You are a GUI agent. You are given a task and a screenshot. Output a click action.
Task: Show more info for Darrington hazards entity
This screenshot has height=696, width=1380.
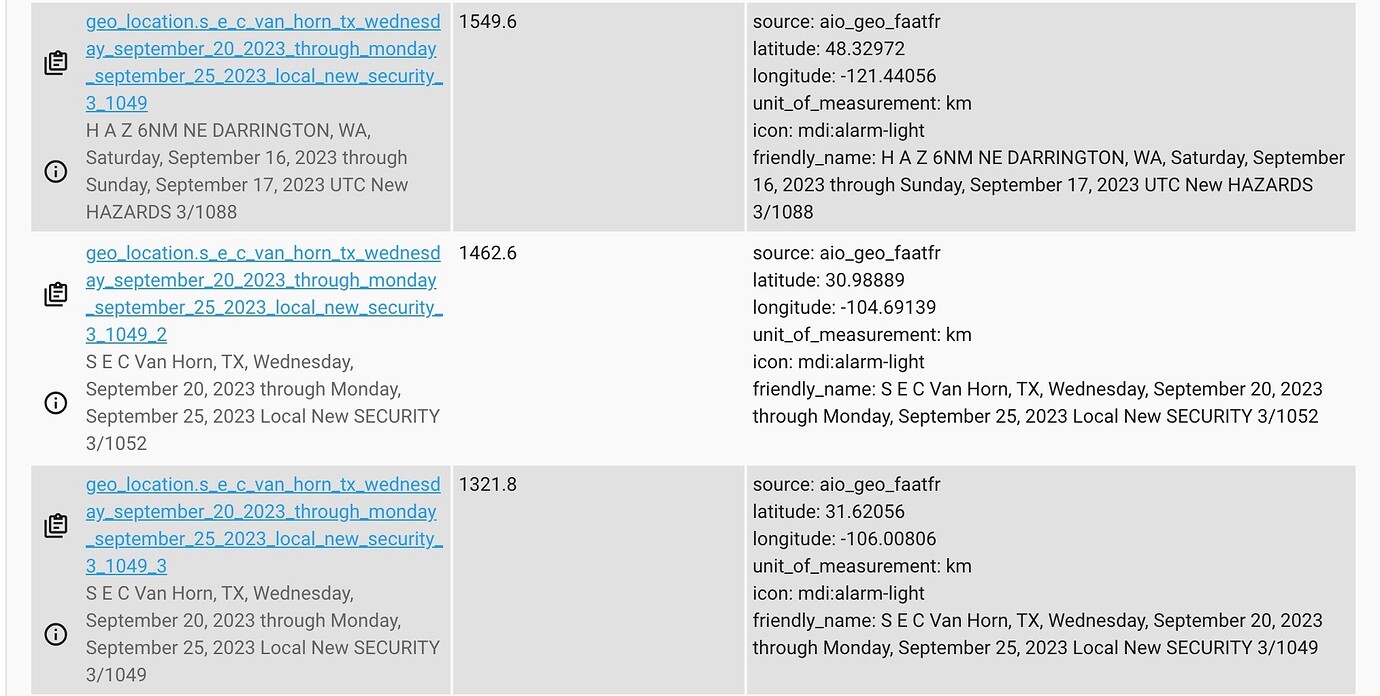pyautogui.click(x=56, y=171)
